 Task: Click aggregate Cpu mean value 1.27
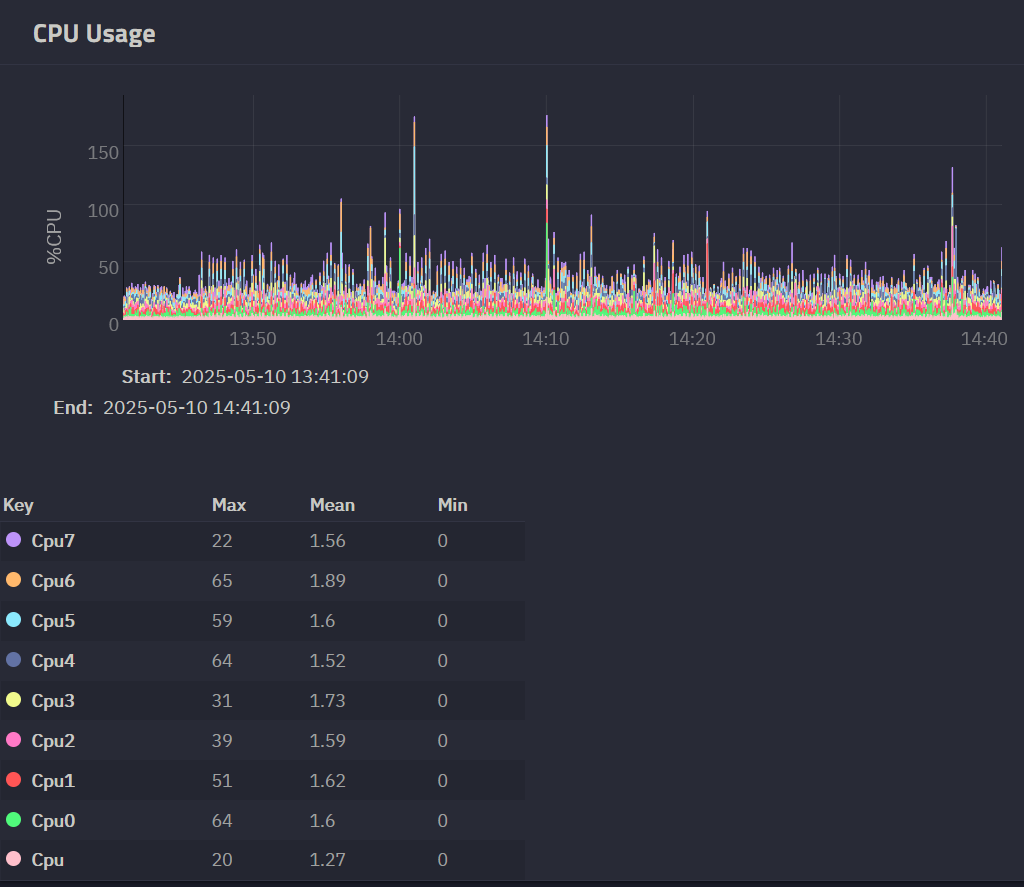click(327, 860)
